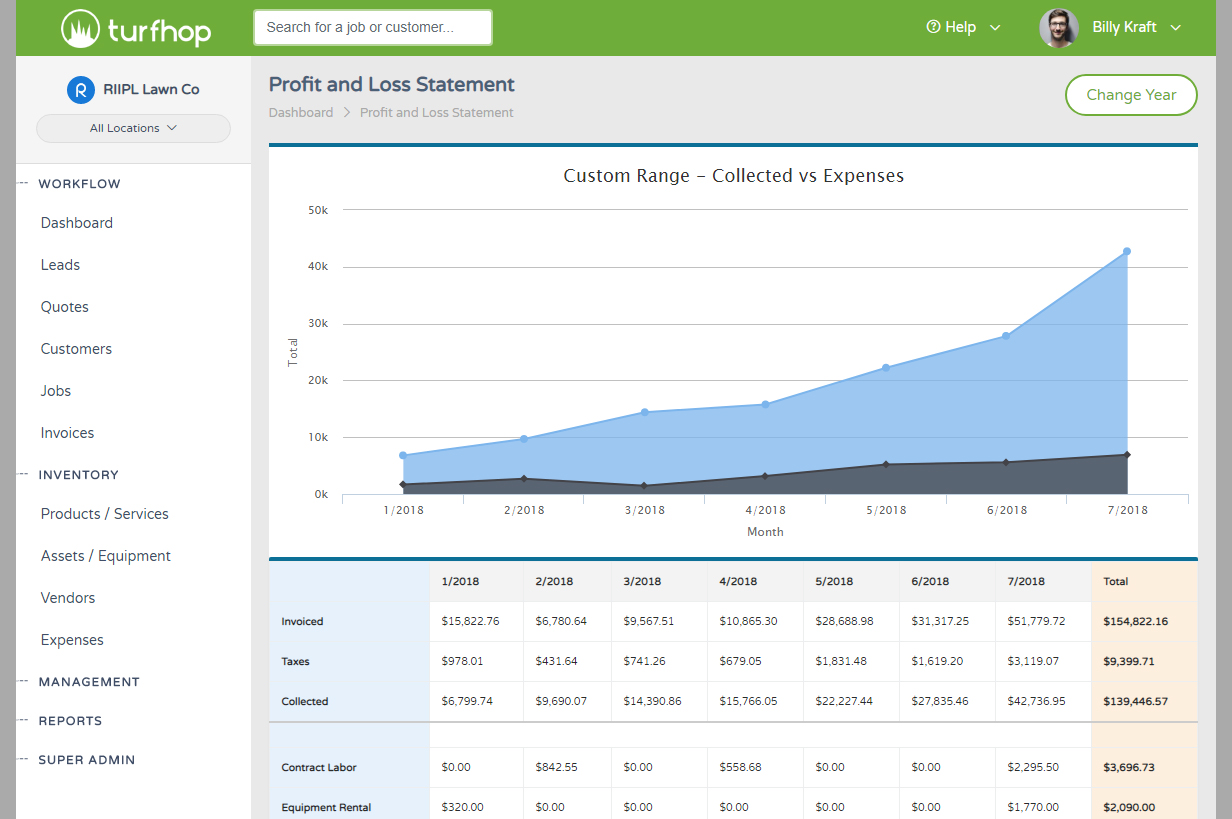Click the 7/2018 data point on the chart
This screenshot has height=819, width=1232.
coord(1127,251)
